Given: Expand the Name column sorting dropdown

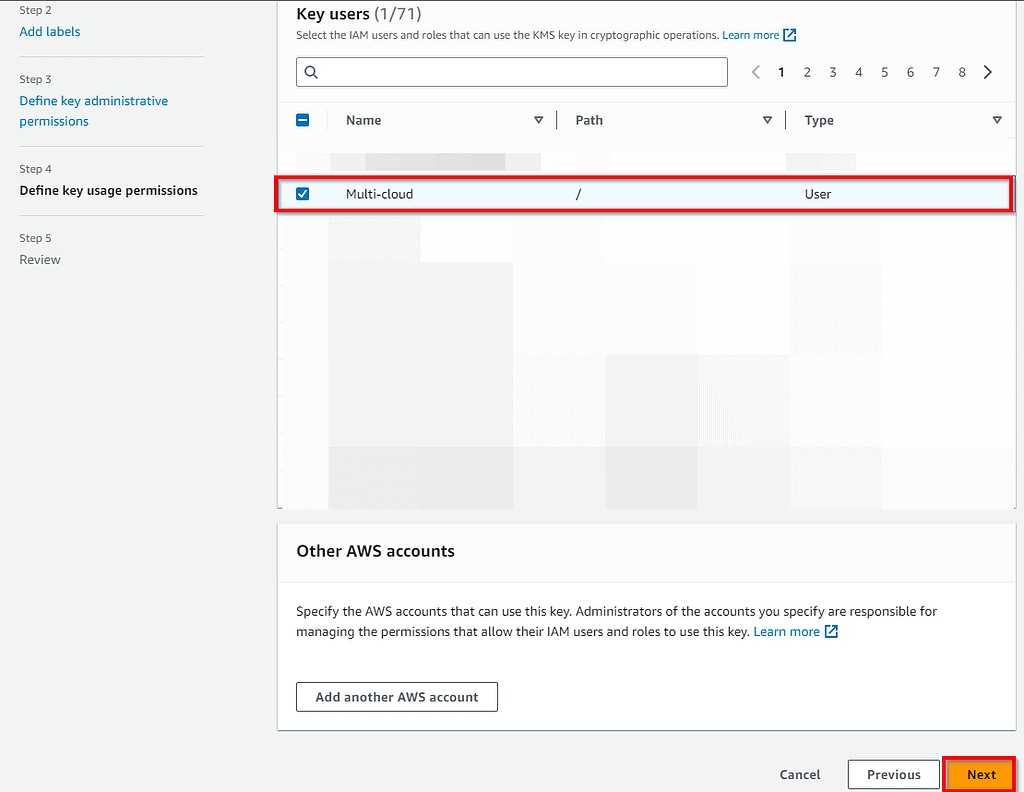Looking at the screenshot, I should point(538,119).
